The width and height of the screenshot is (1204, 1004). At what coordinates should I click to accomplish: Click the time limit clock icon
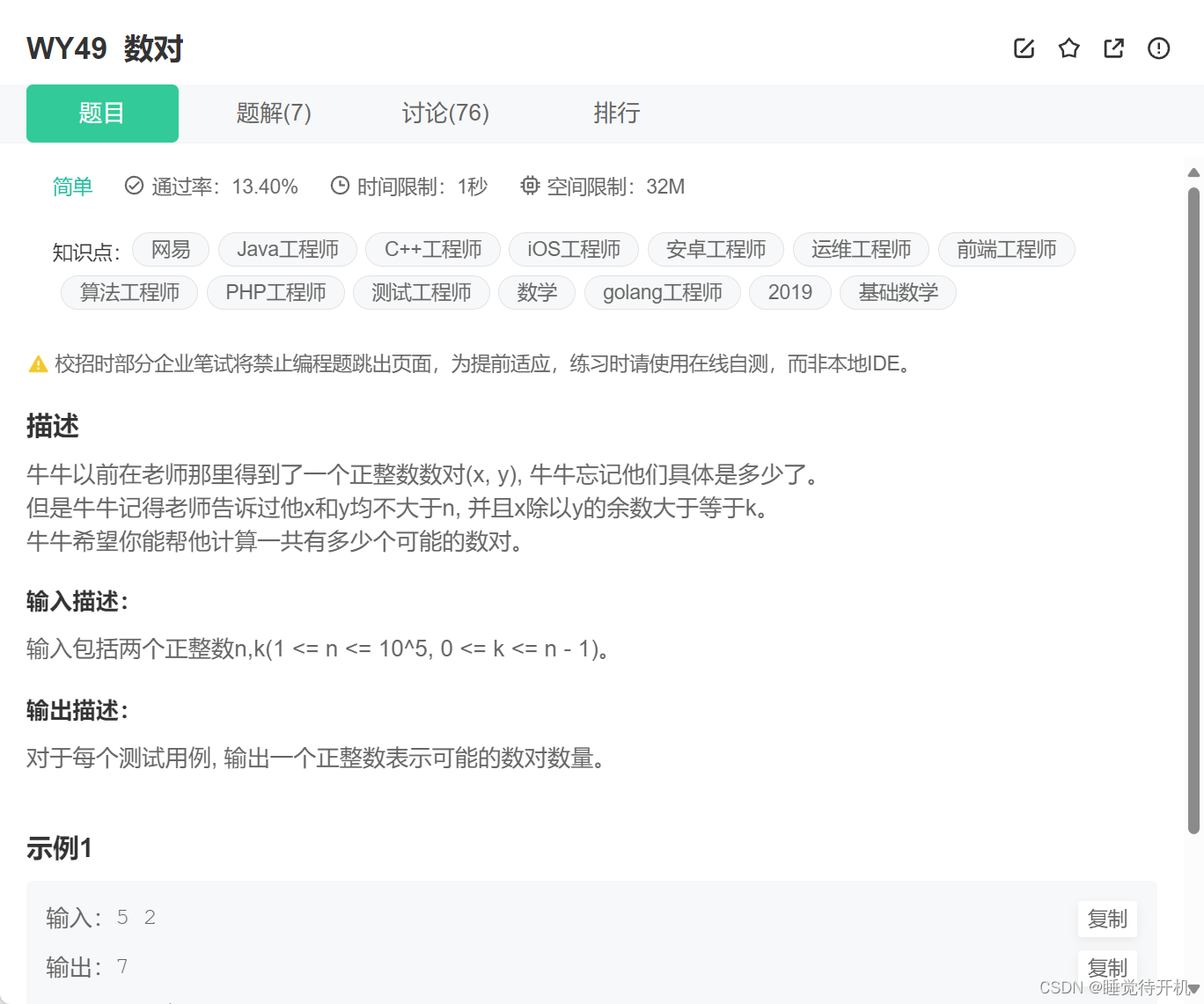(340, 186)
